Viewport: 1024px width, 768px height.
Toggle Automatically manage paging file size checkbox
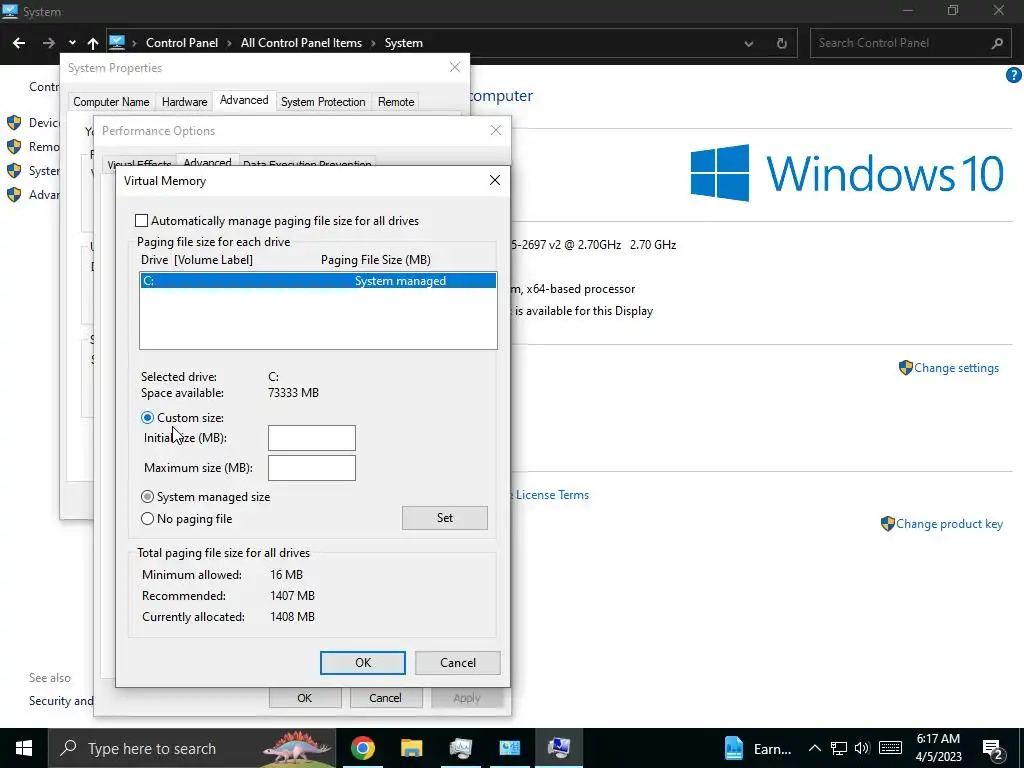coord(141,221)
